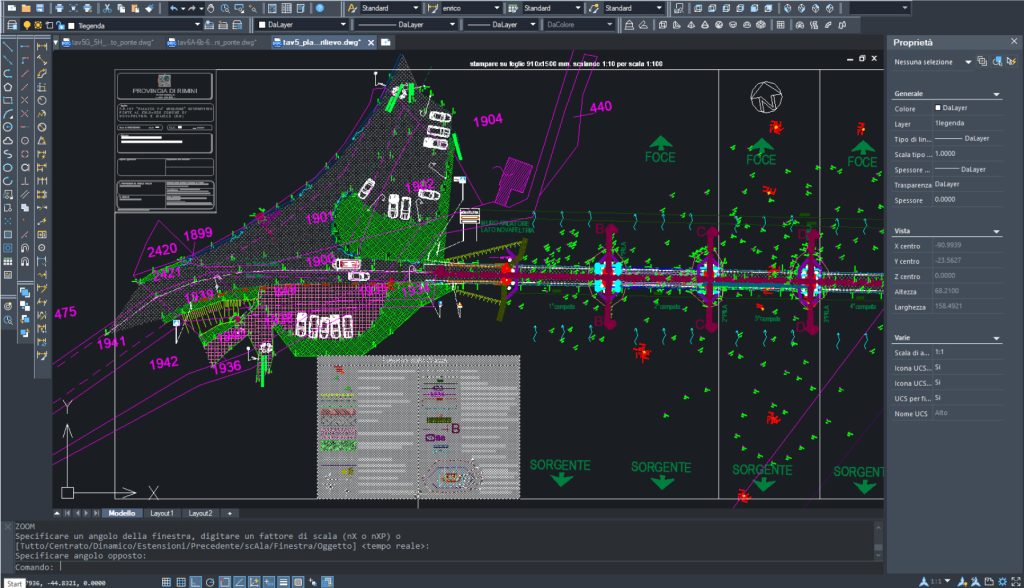Expand the 'Nessuna selezione' dropdown
The image size is (1024, 588).
pos(968,62)
